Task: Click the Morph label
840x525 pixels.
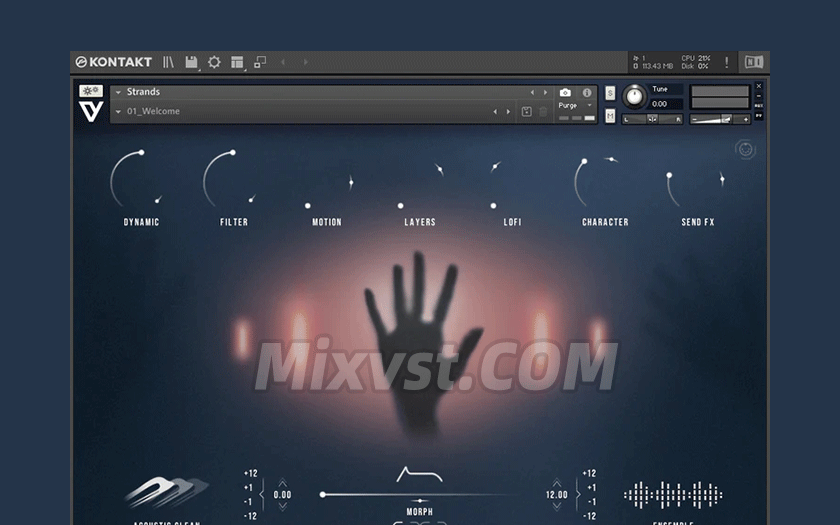Action: pyautogui.click(x=419, y=511)
